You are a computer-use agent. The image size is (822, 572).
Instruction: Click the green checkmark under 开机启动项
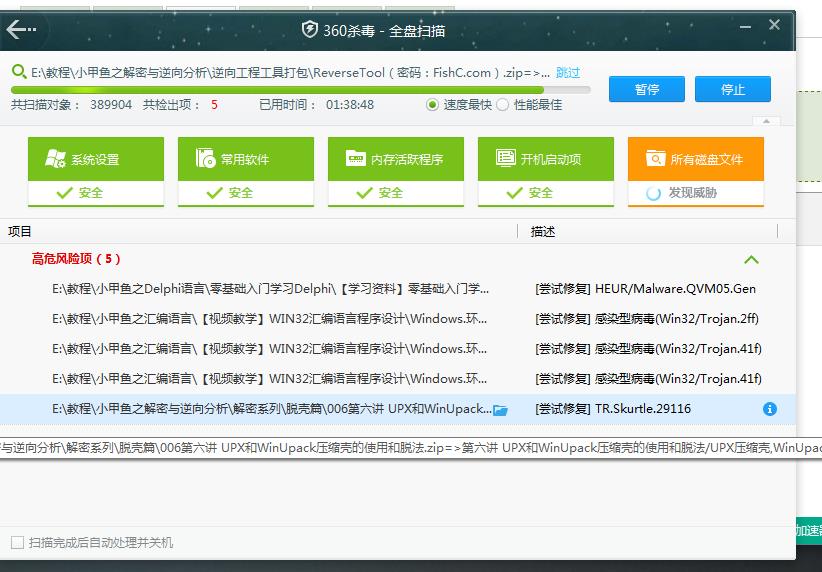coord(514,193)
